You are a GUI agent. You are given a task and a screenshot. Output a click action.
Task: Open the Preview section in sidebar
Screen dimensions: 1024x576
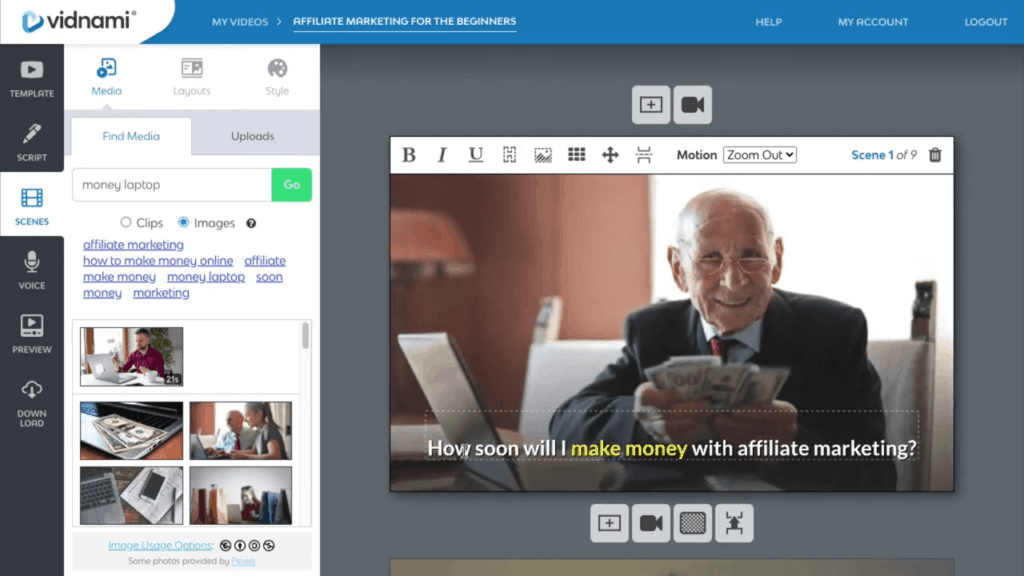pos(31,334)
